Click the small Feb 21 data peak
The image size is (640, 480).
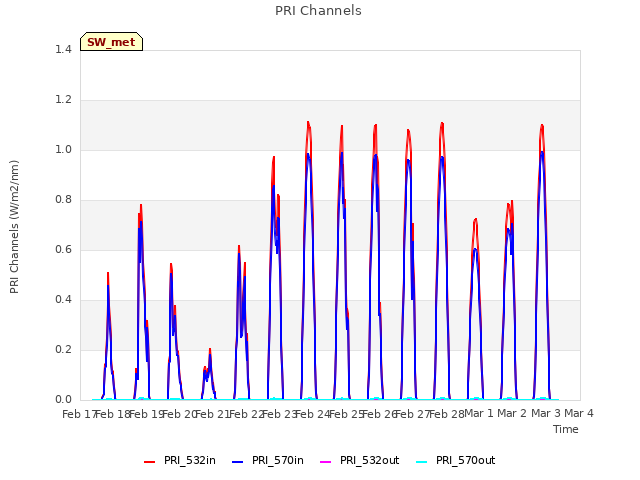click(x=210, y=349)
